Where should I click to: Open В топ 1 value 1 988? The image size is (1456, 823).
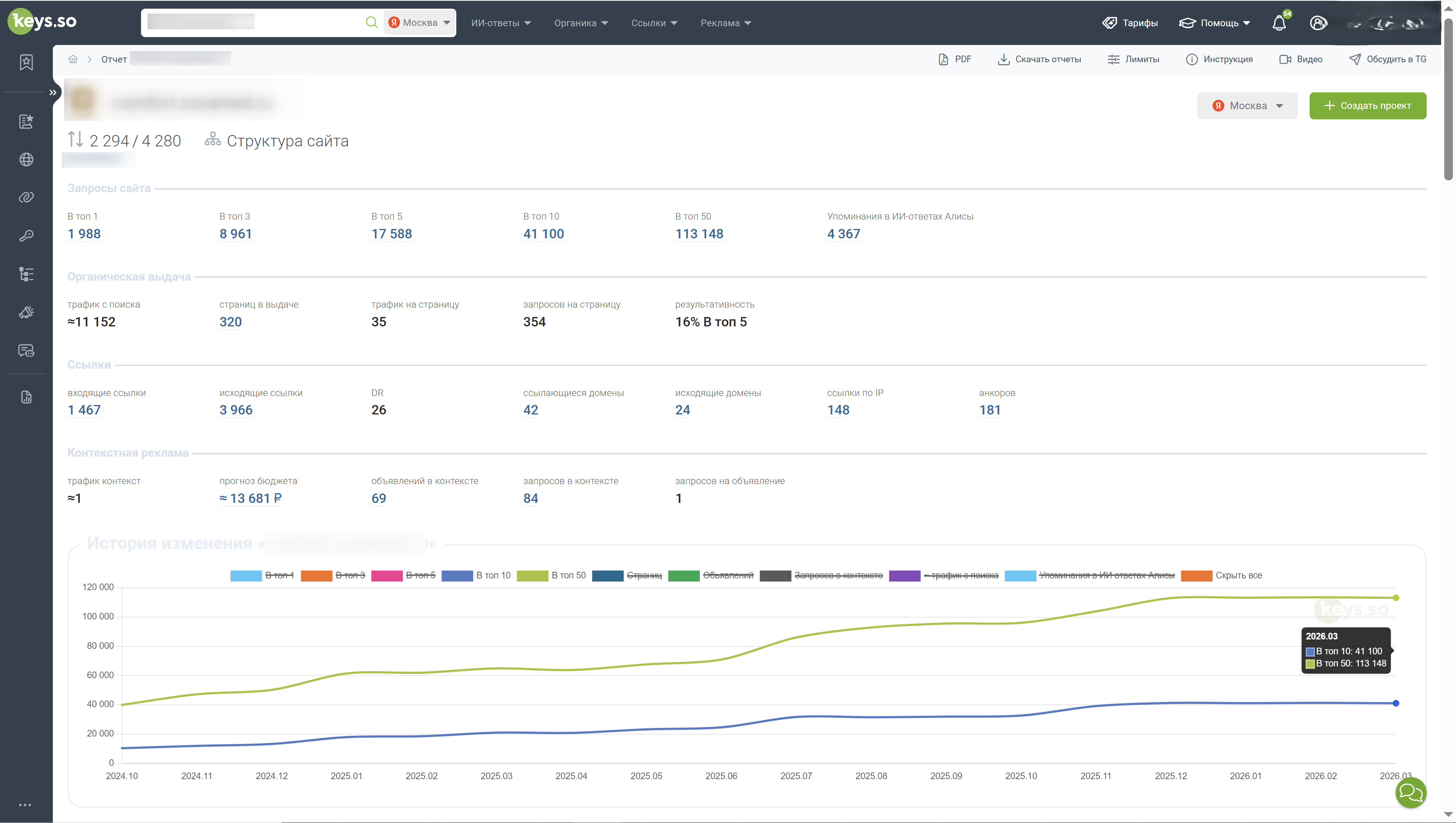[84, 234]
